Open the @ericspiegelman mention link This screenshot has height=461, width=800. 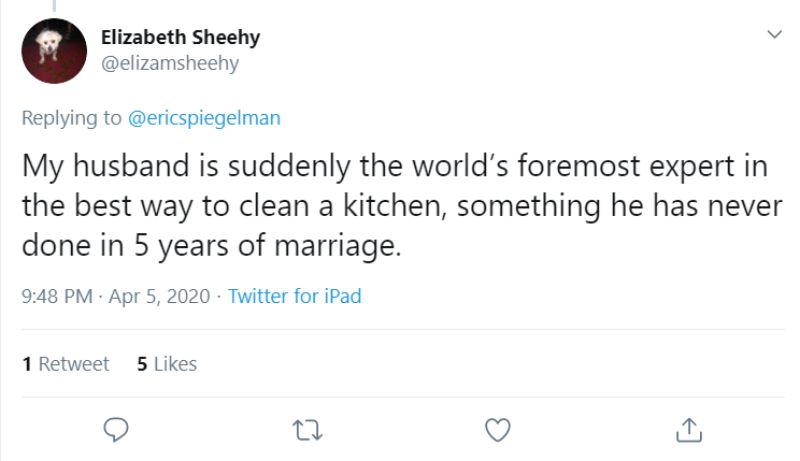205,118
